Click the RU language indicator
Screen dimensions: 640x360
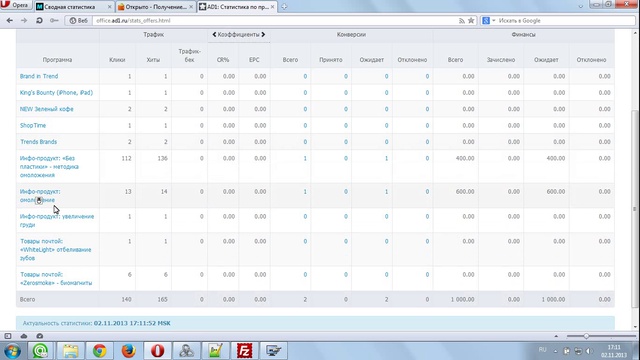click(x=542, y=350)
